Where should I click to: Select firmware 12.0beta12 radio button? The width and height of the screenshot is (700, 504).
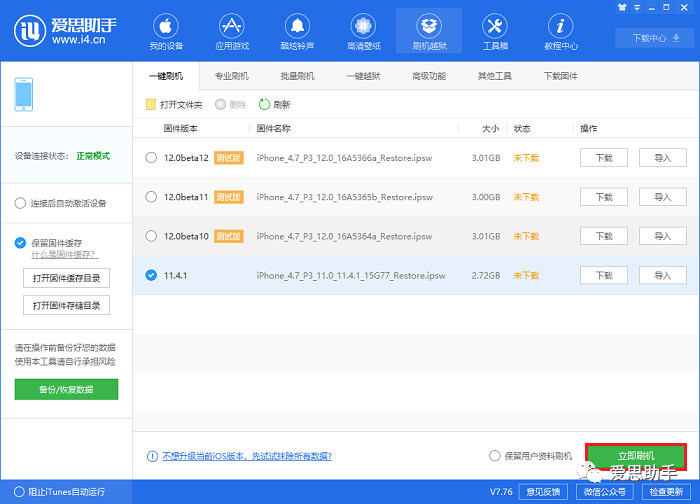pyautogui.click(x=151, y=158)
